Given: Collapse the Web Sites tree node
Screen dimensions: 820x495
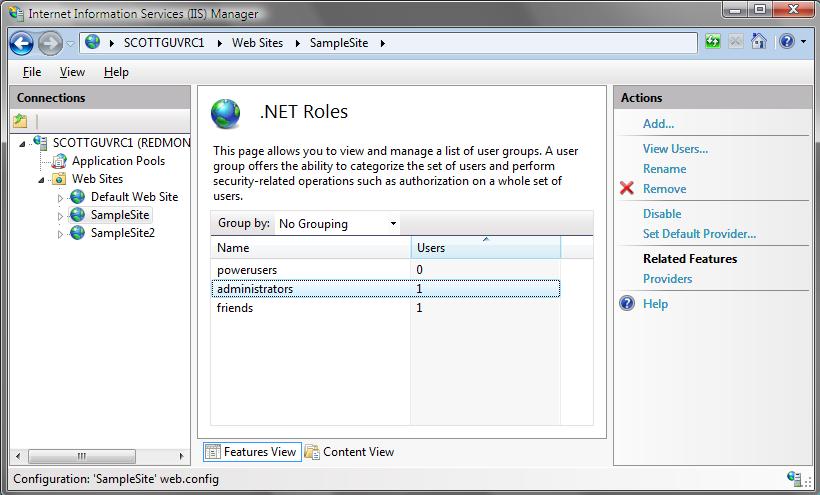Looking at the screenshot, I should point(41,180).
